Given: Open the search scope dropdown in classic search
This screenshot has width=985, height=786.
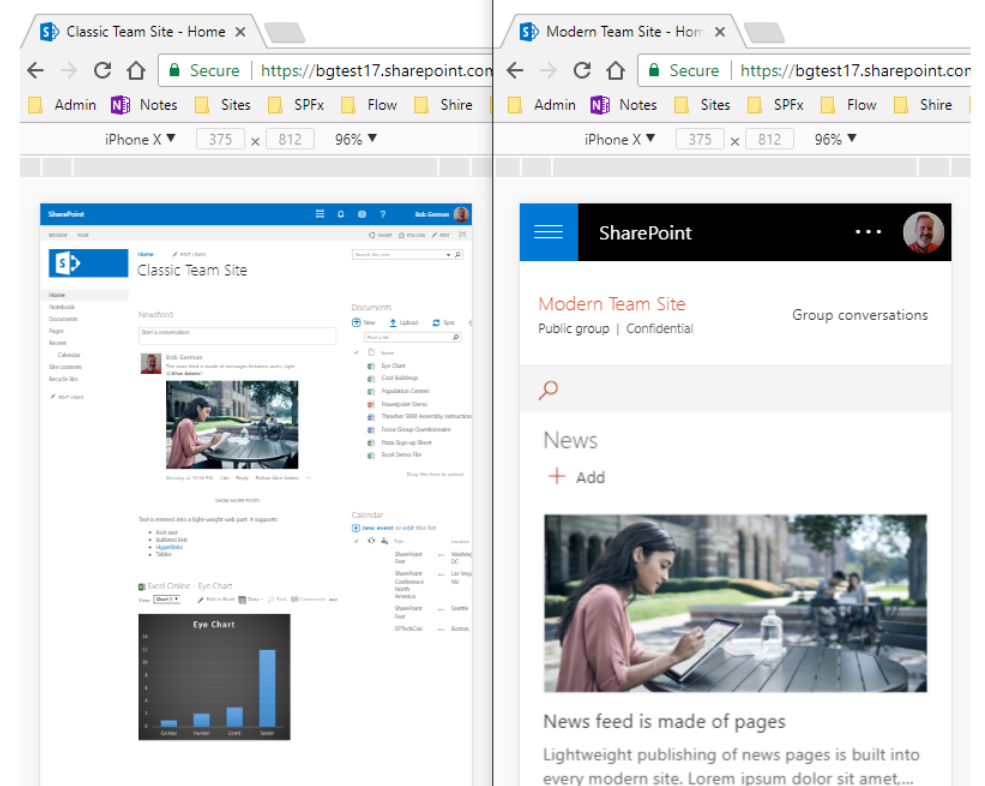Looking at the screenshot, I should pyautogui.click(x=448, y=254).
